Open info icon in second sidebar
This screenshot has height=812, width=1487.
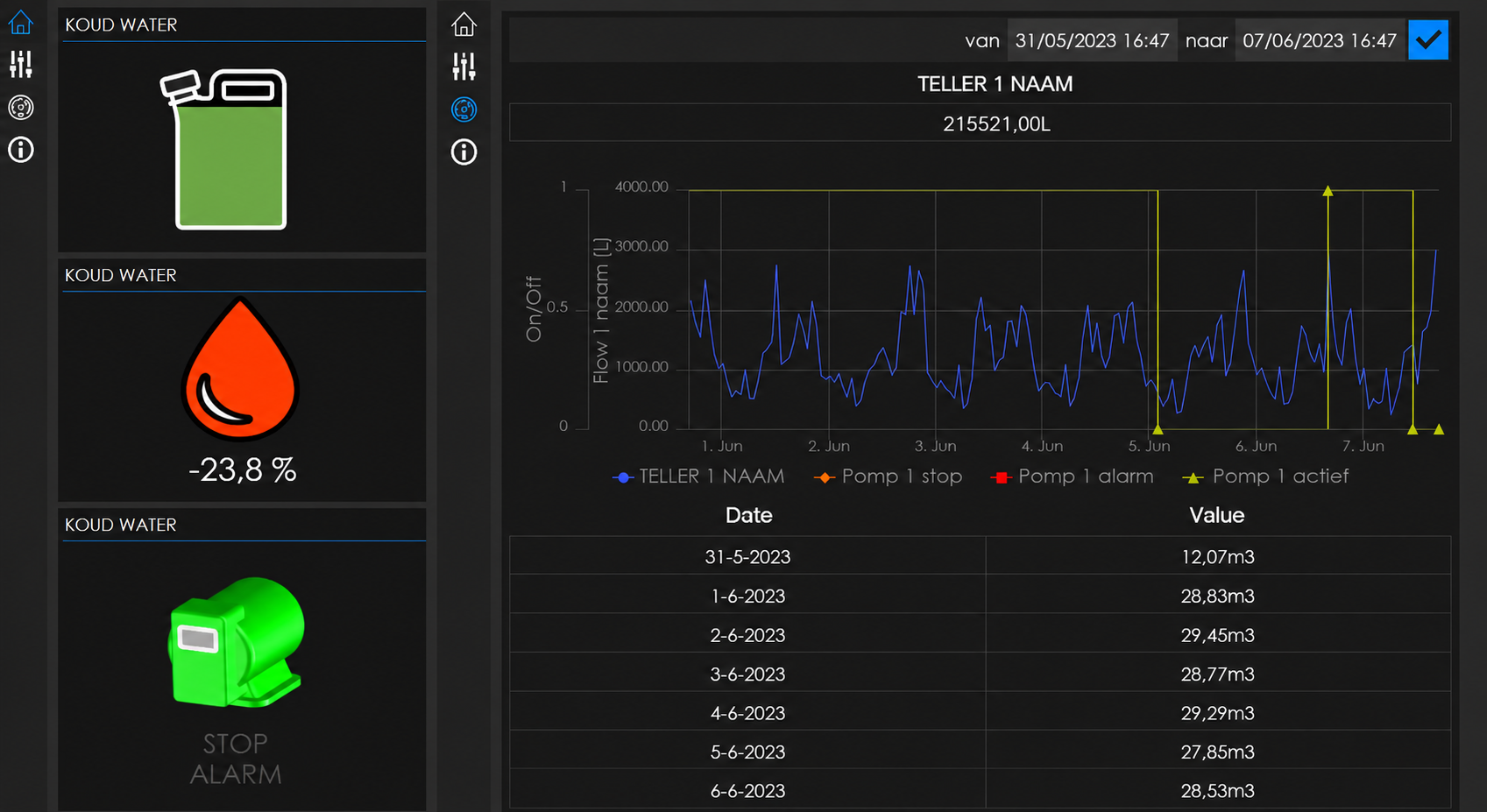pyautogui.click(x=464, y=152)
